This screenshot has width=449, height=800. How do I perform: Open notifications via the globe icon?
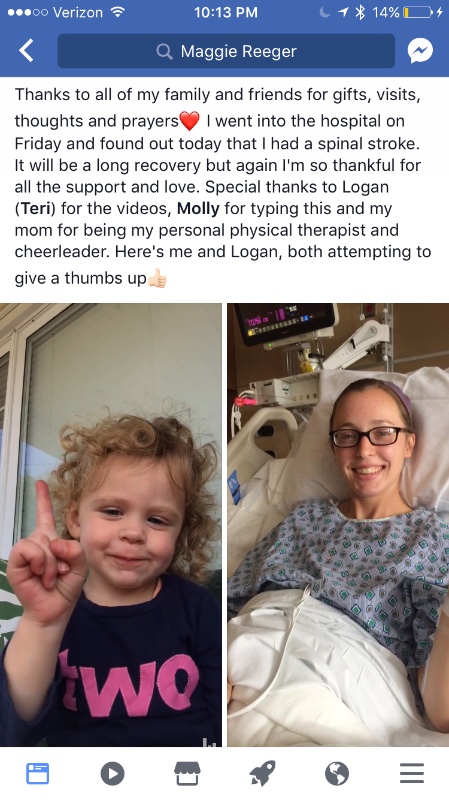[337, 773]
